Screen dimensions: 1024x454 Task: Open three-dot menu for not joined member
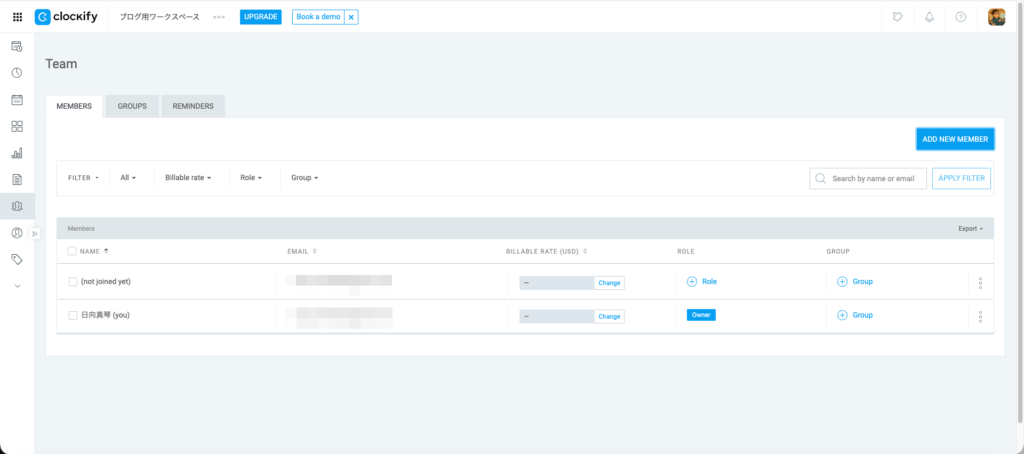(x=980, y=283)
